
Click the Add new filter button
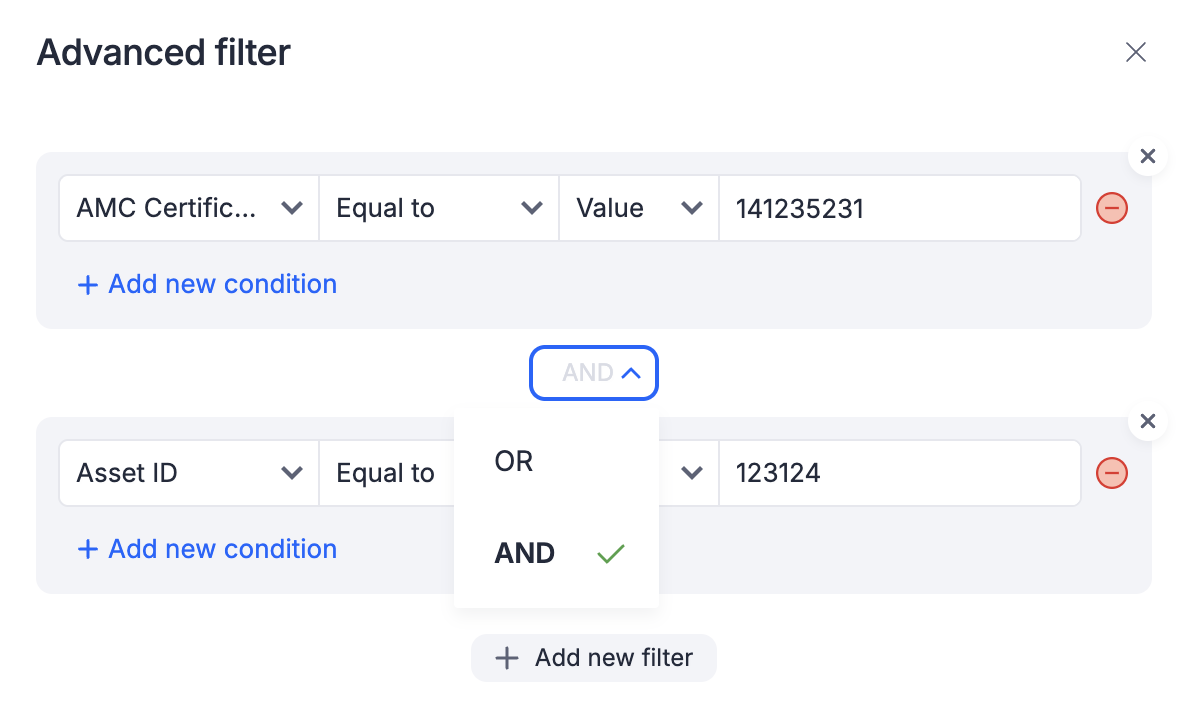(x=594, y=657)
